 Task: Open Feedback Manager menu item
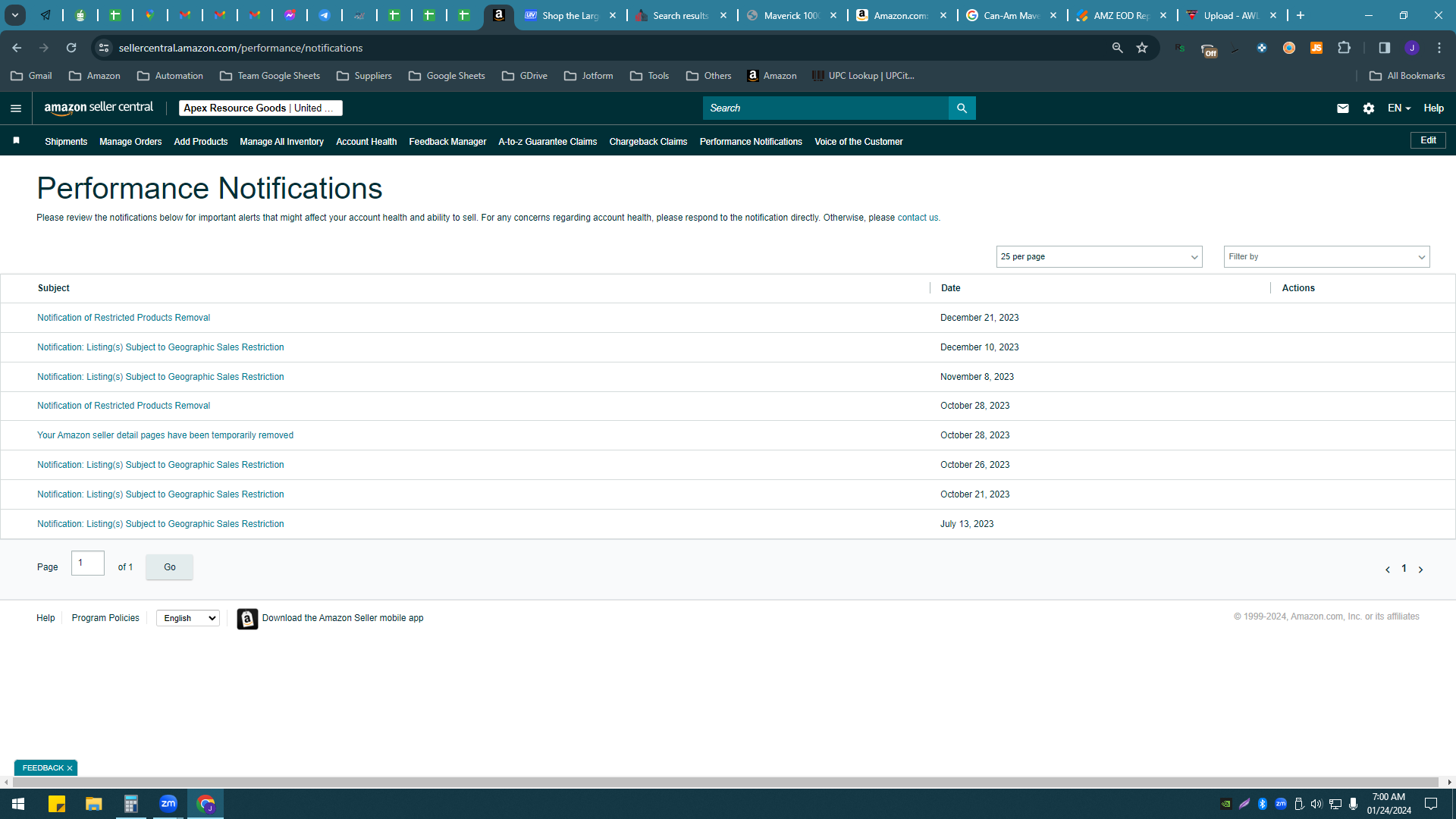447,142
